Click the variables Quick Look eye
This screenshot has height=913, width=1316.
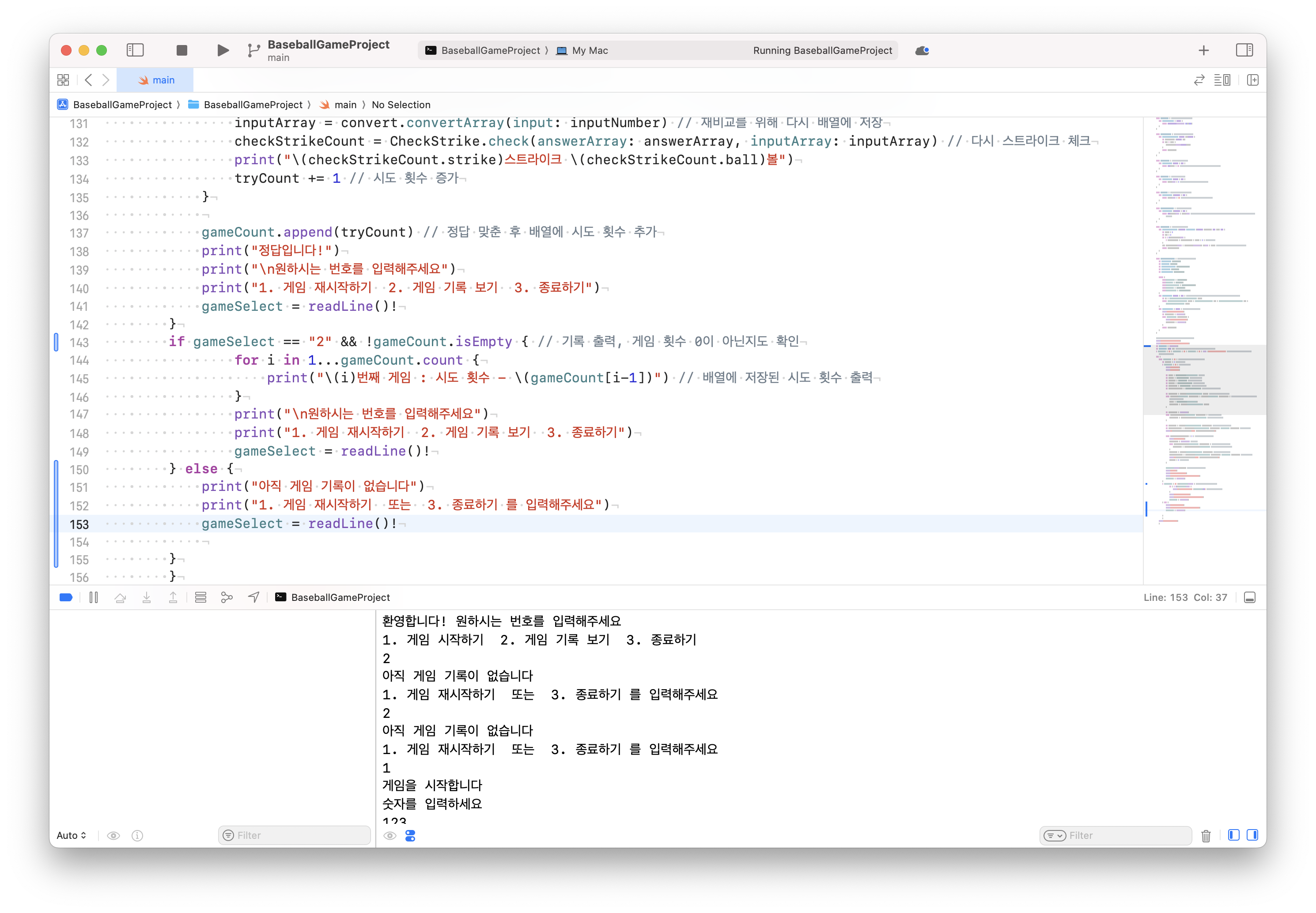pyautogui.click(x=113, y=835)
